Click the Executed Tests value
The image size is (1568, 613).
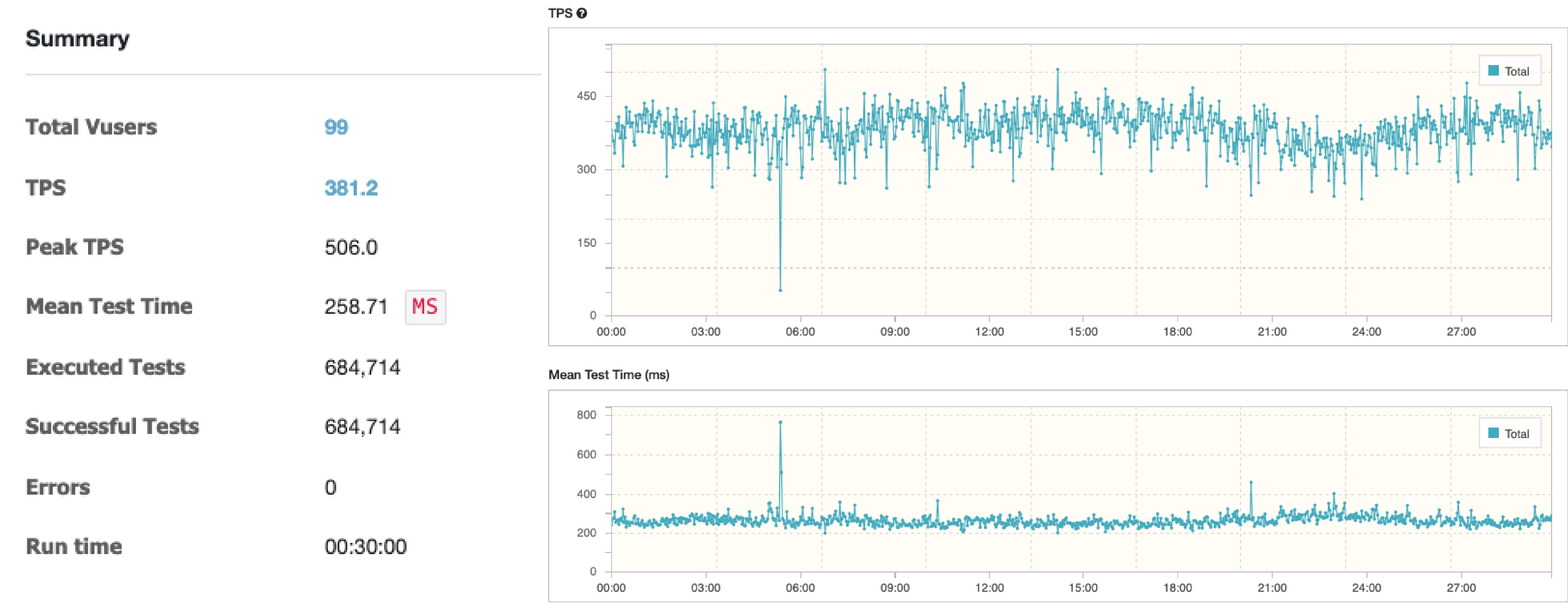coord(362,368)
